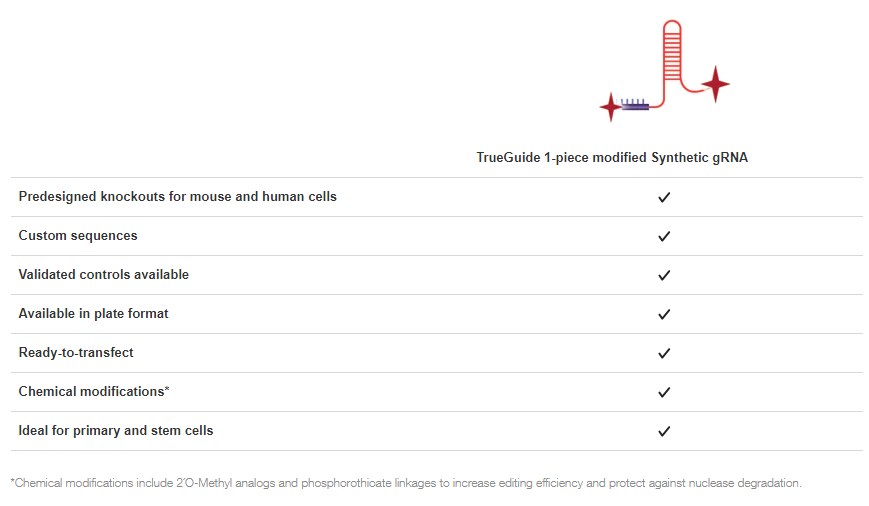
Task: Click the Custom sequences row label
Action: pyautogui.click(x=78, y=236)
